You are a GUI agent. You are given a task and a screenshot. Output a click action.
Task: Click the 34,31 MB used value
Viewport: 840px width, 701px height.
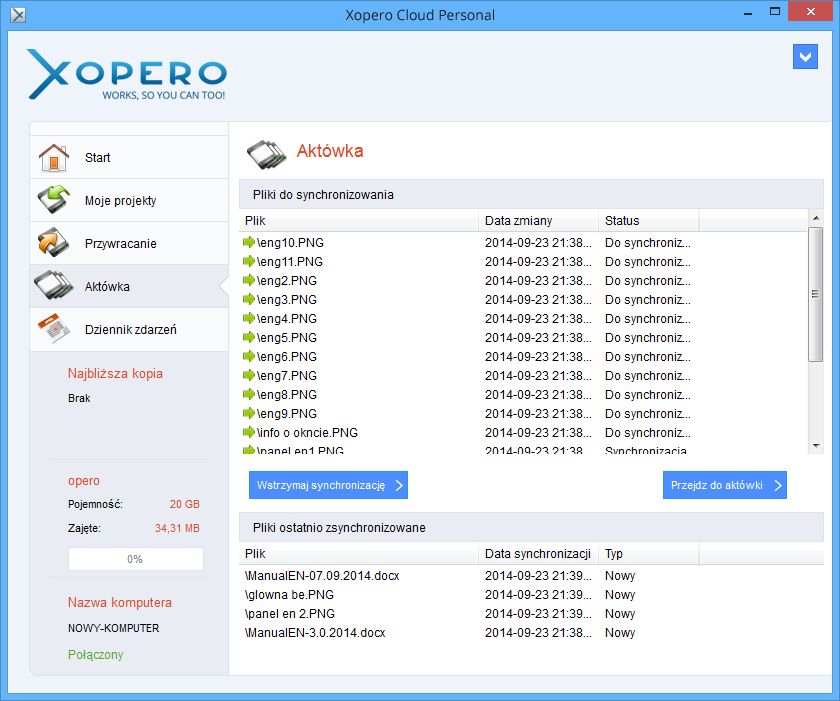pyautogui.click(x=177, y=529)
